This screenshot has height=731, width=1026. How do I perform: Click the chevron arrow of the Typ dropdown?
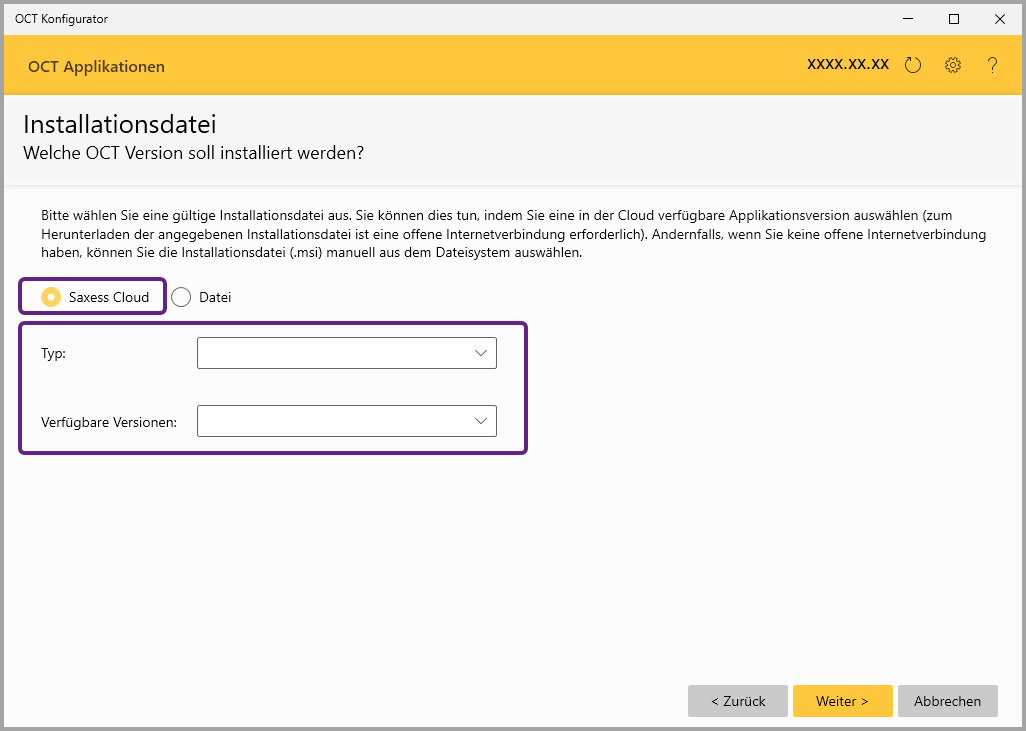[481, 353]
